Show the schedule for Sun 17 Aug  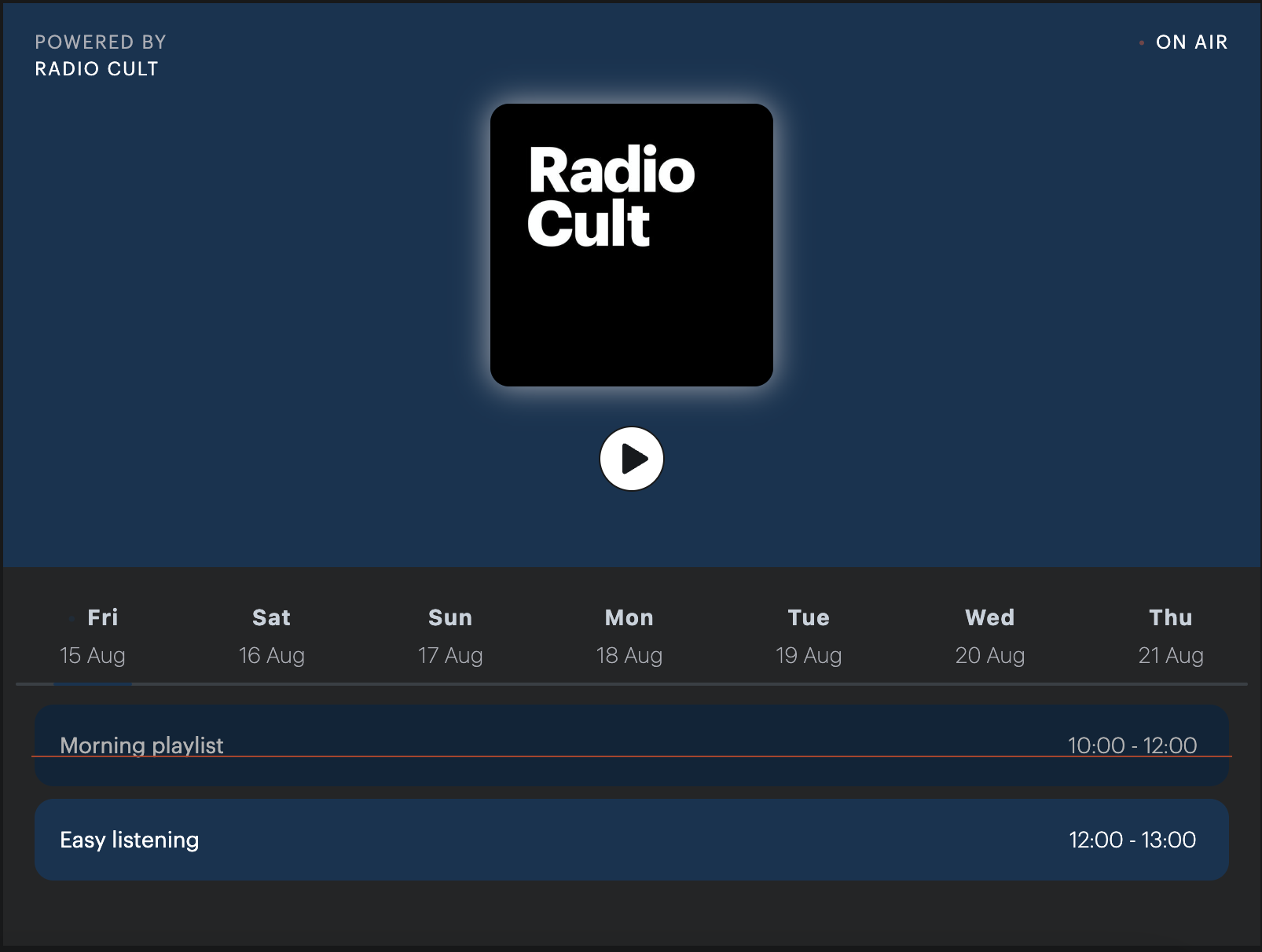pos(450,636)
